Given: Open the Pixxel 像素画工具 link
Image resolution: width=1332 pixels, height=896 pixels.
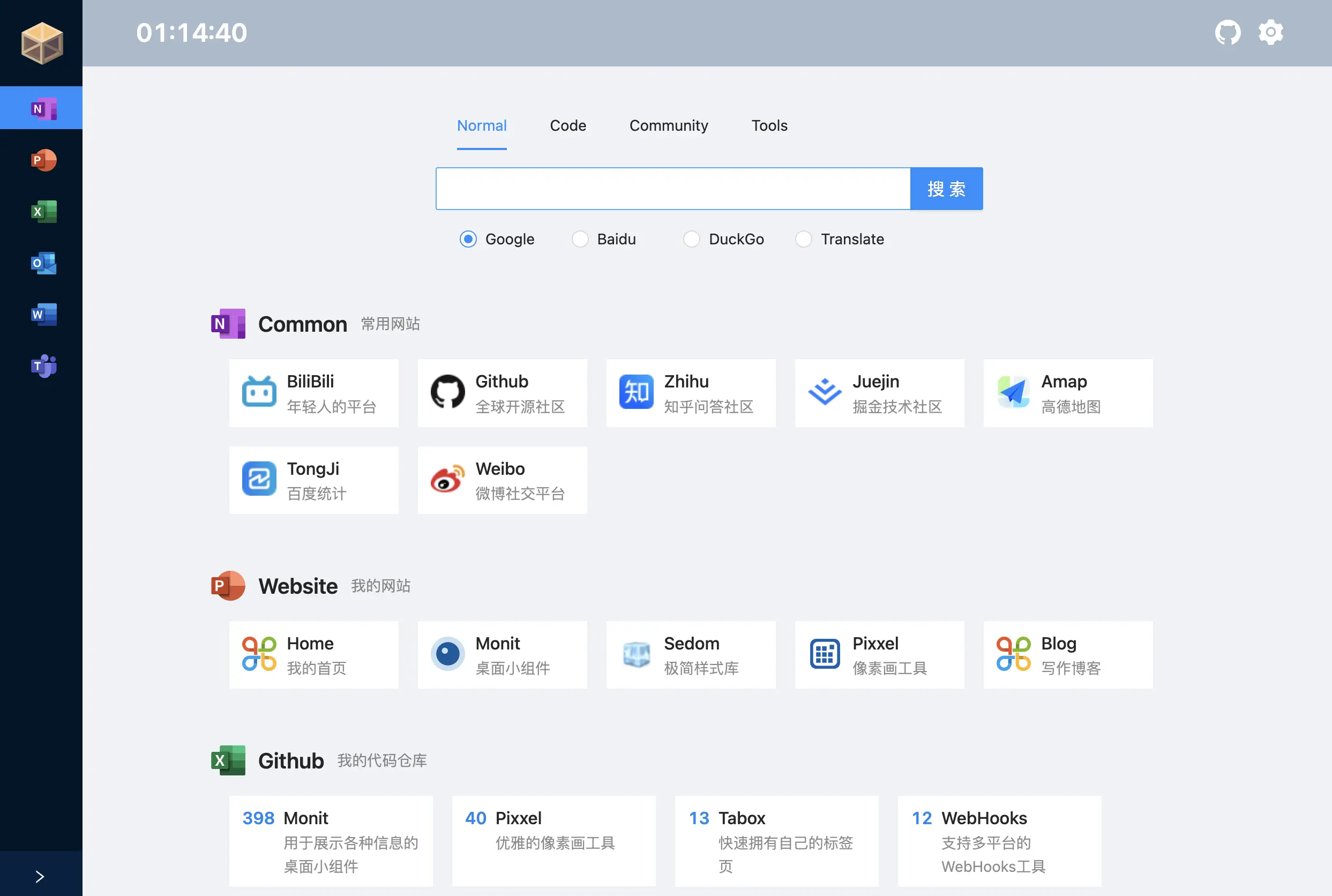Looking at the screenshot, I should [879, 655].
